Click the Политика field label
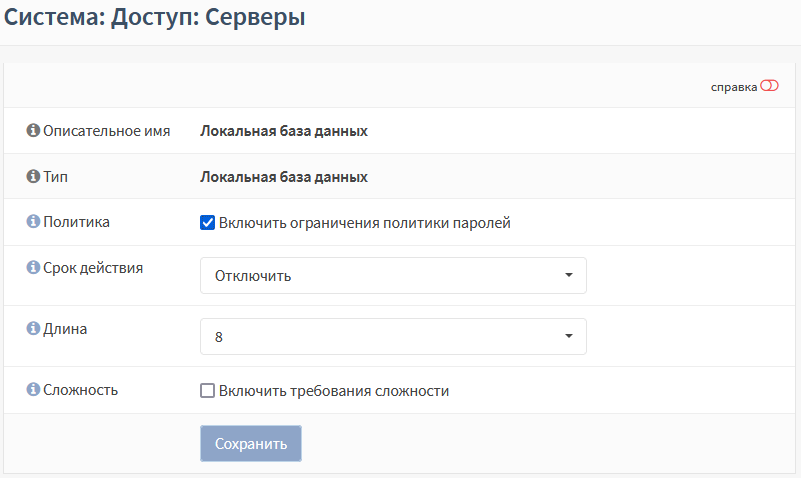The image size is (801, 478). point(77,222)
